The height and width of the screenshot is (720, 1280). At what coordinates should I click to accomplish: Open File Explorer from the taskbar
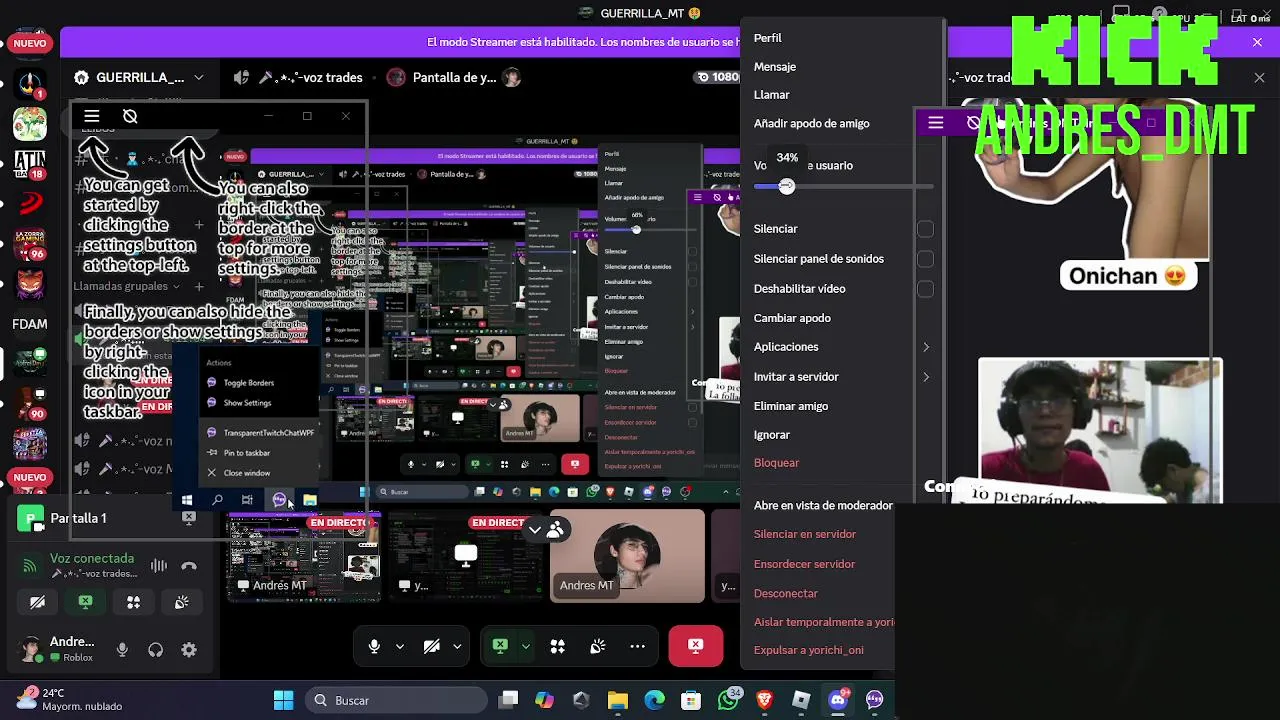618,700
